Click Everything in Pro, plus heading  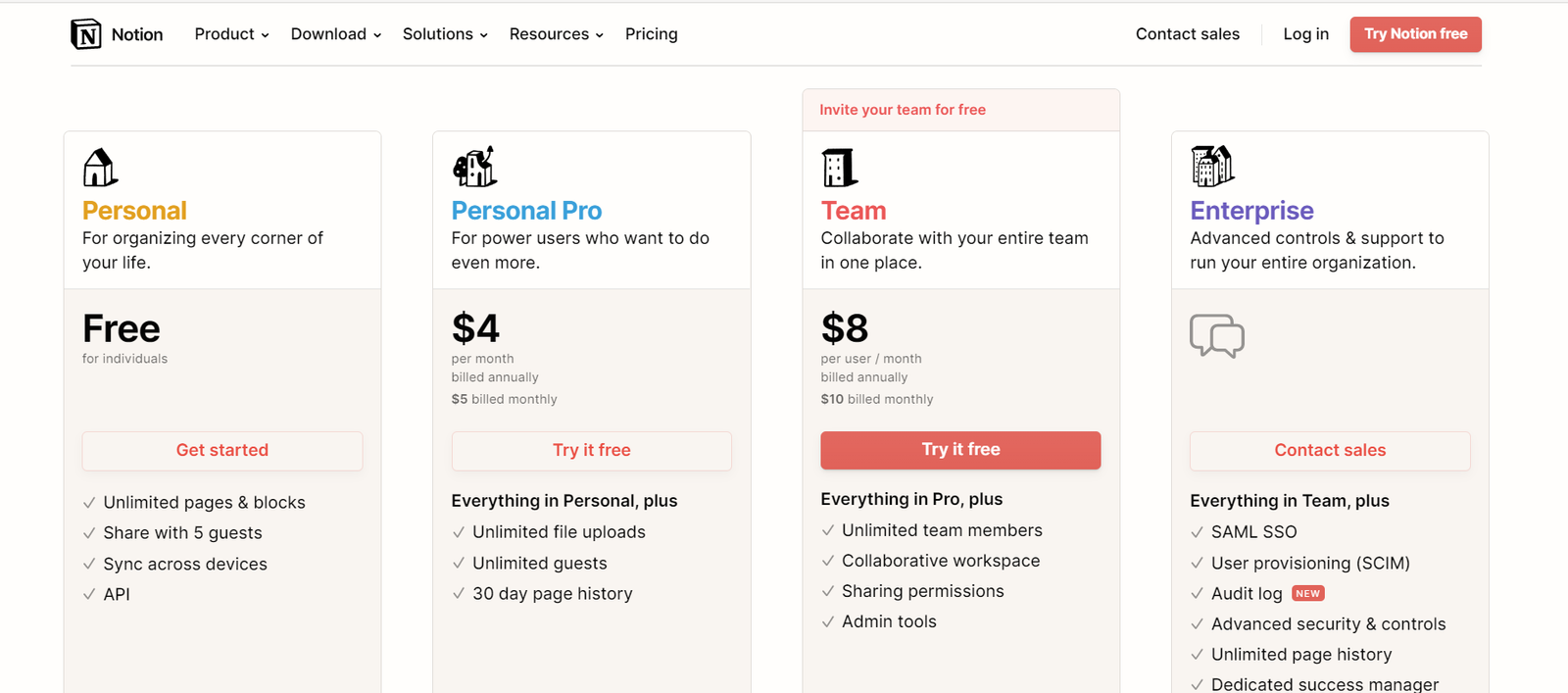point(911,499)
